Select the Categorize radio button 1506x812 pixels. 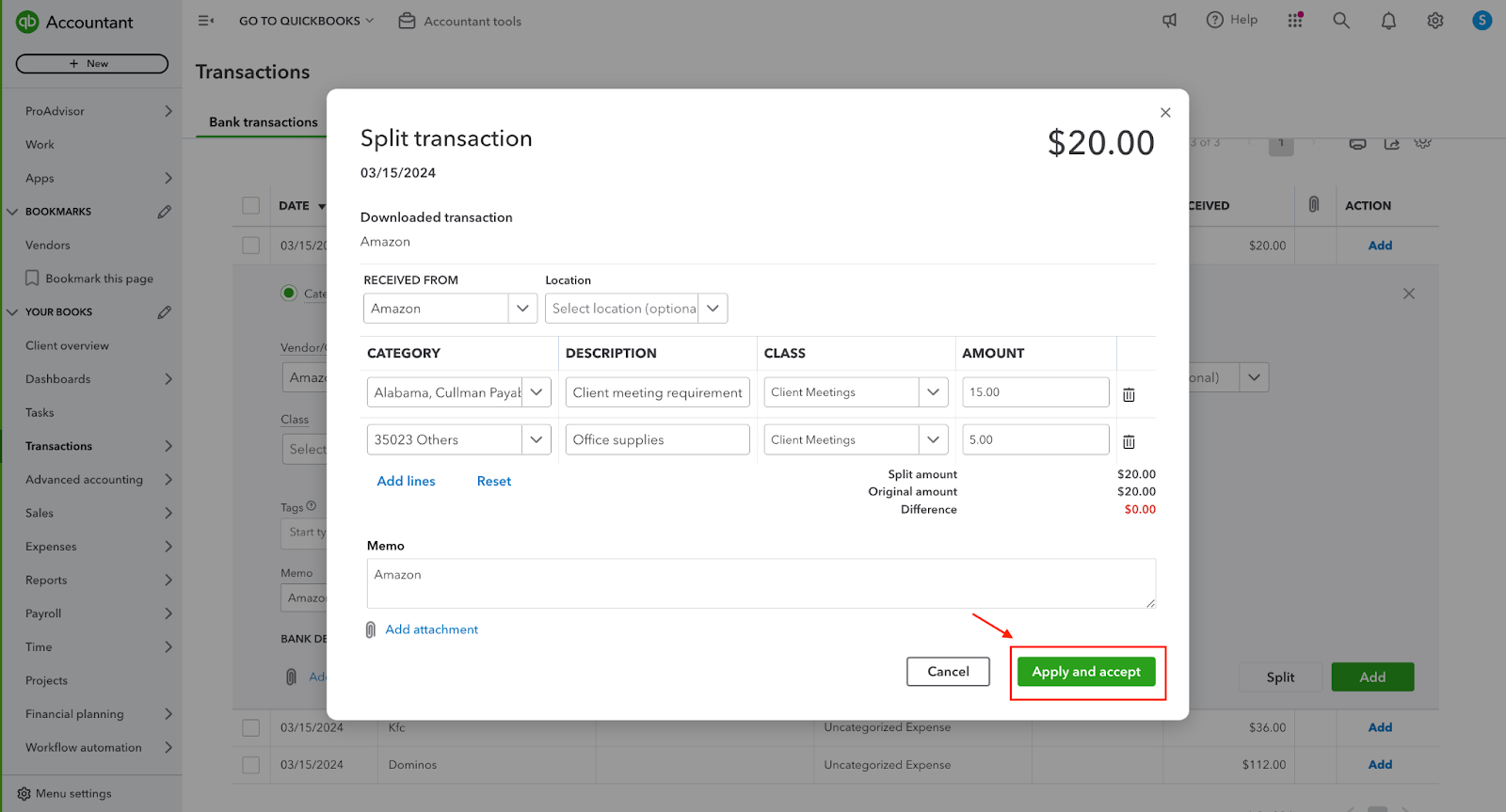[289, 293]
